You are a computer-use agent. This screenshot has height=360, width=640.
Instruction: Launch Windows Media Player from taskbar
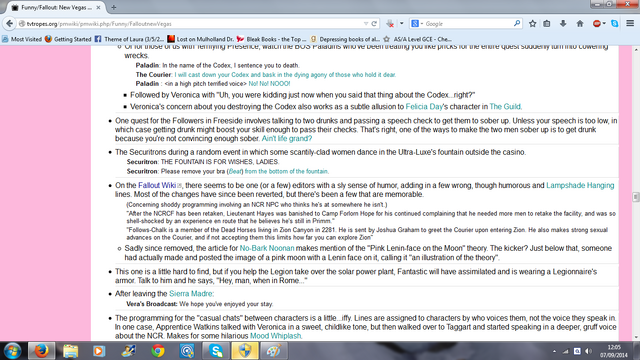coord(99,351)
